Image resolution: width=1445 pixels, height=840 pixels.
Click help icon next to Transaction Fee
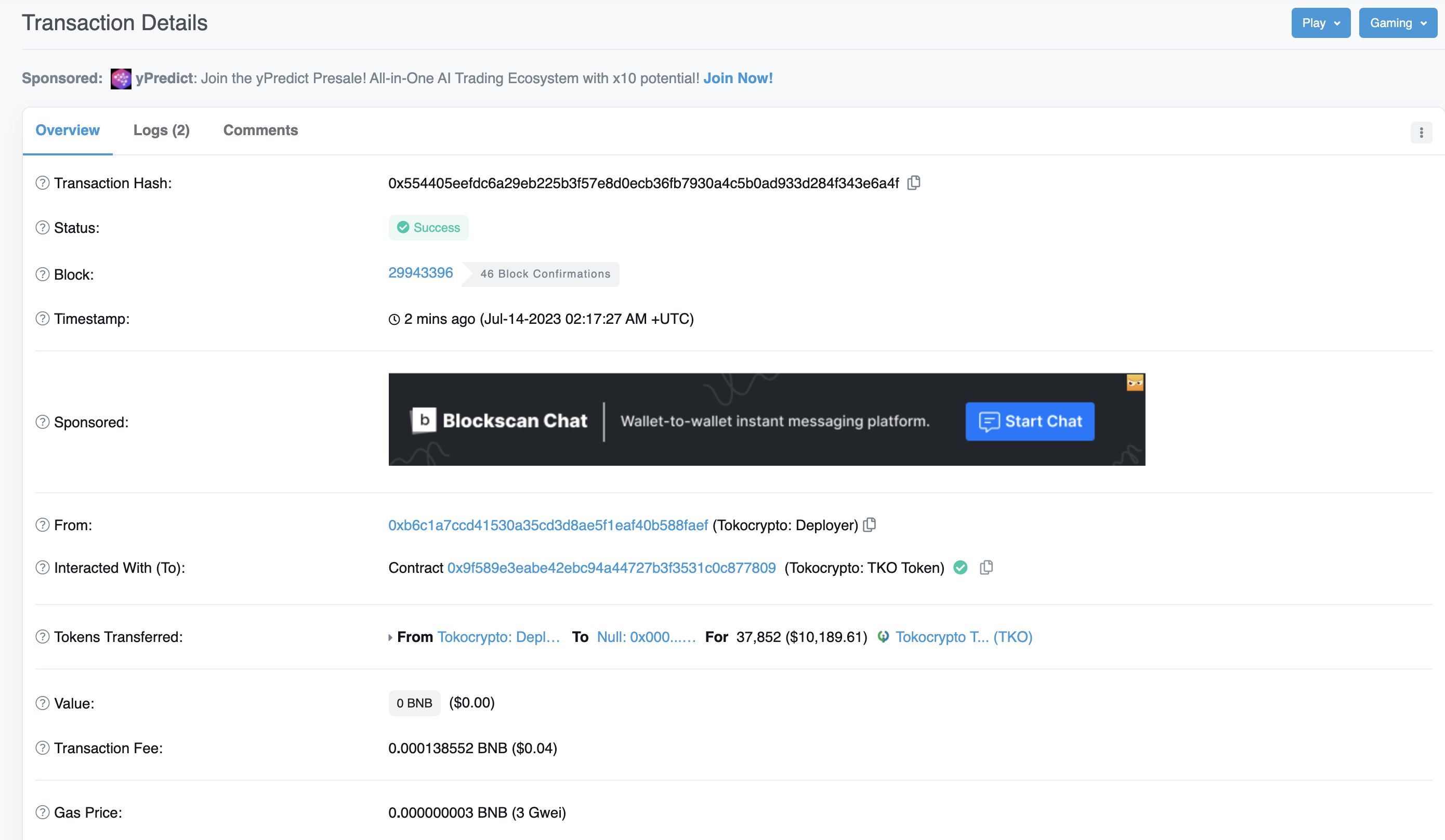tap(43, 747)
